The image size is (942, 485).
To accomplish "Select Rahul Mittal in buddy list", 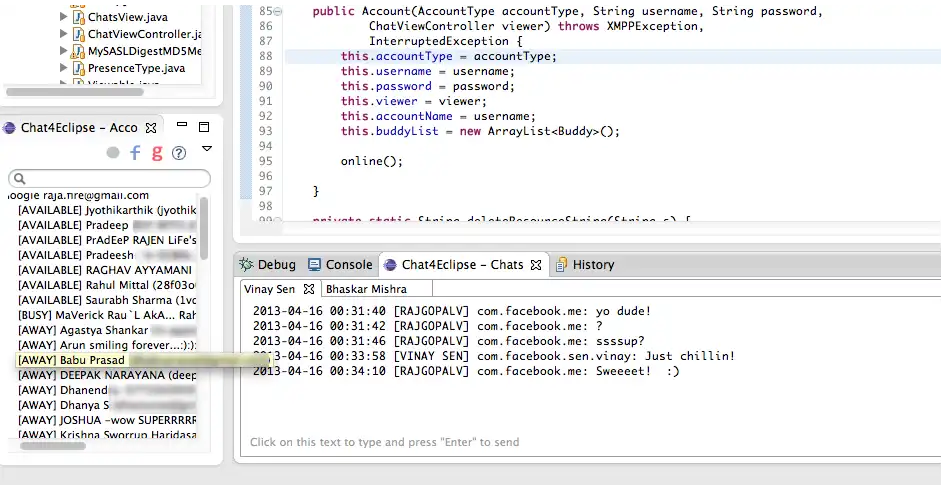I will 107,285.
